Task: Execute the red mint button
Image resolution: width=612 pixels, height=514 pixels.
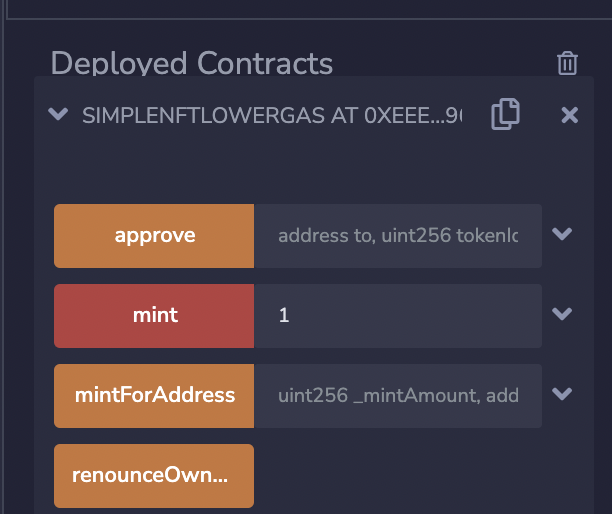Action: pos(154,315)
